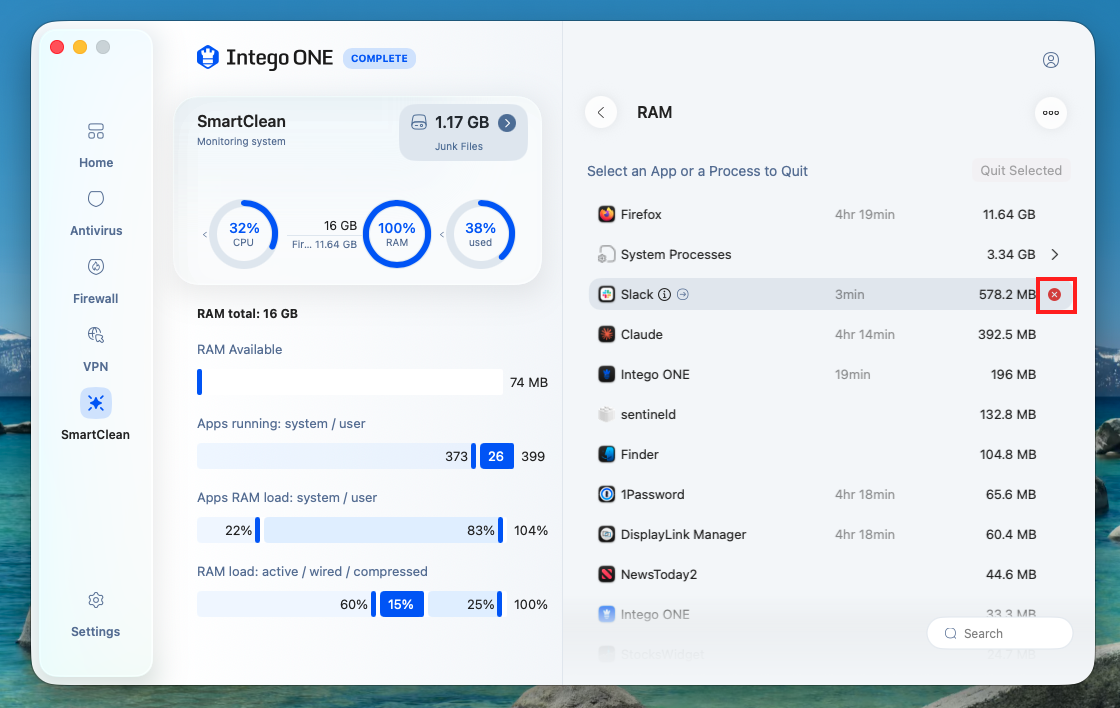
Task: Click the 11.64 GB Firefox memory value
Action: [x=1009, y=214]
